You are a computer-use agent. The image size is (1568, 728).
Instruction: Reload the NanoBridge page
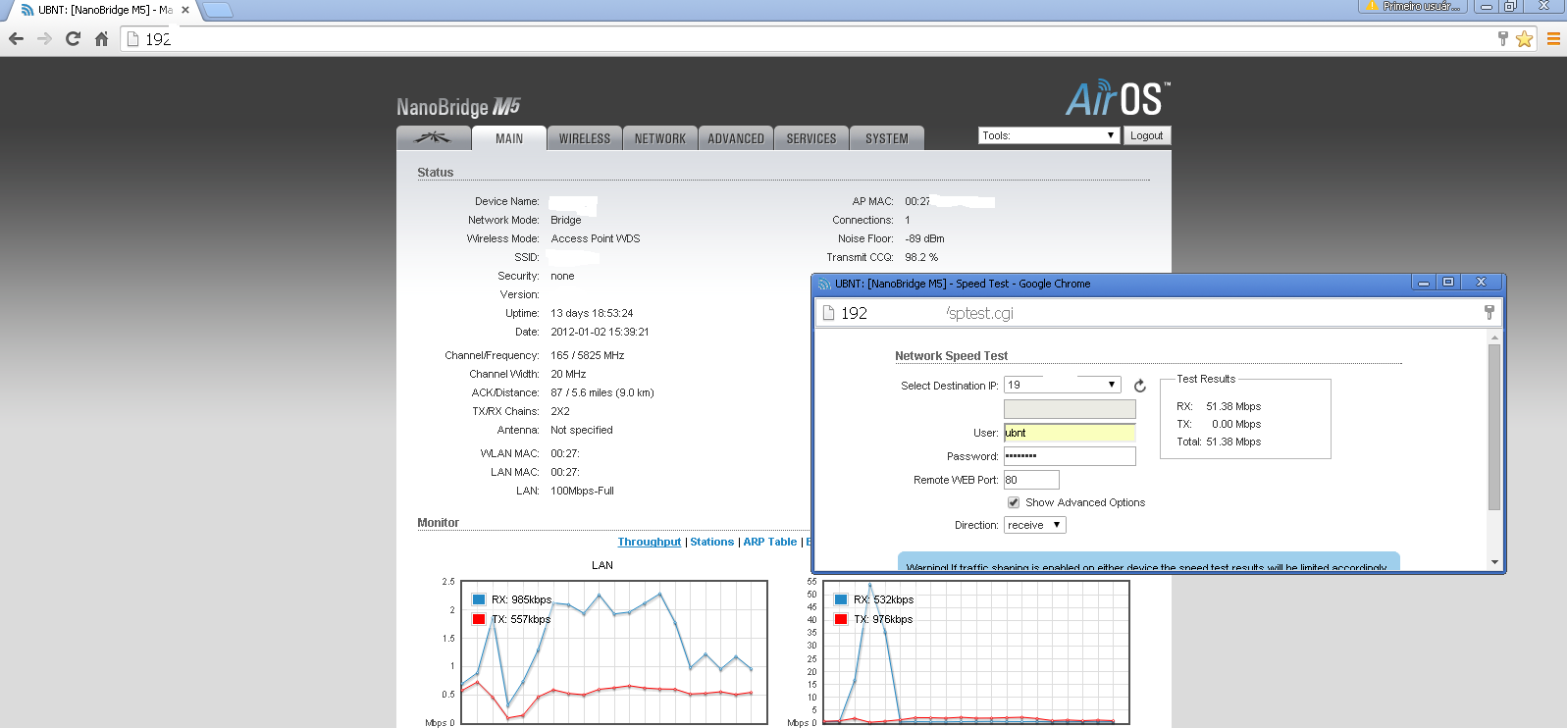[x=73, y=39]
